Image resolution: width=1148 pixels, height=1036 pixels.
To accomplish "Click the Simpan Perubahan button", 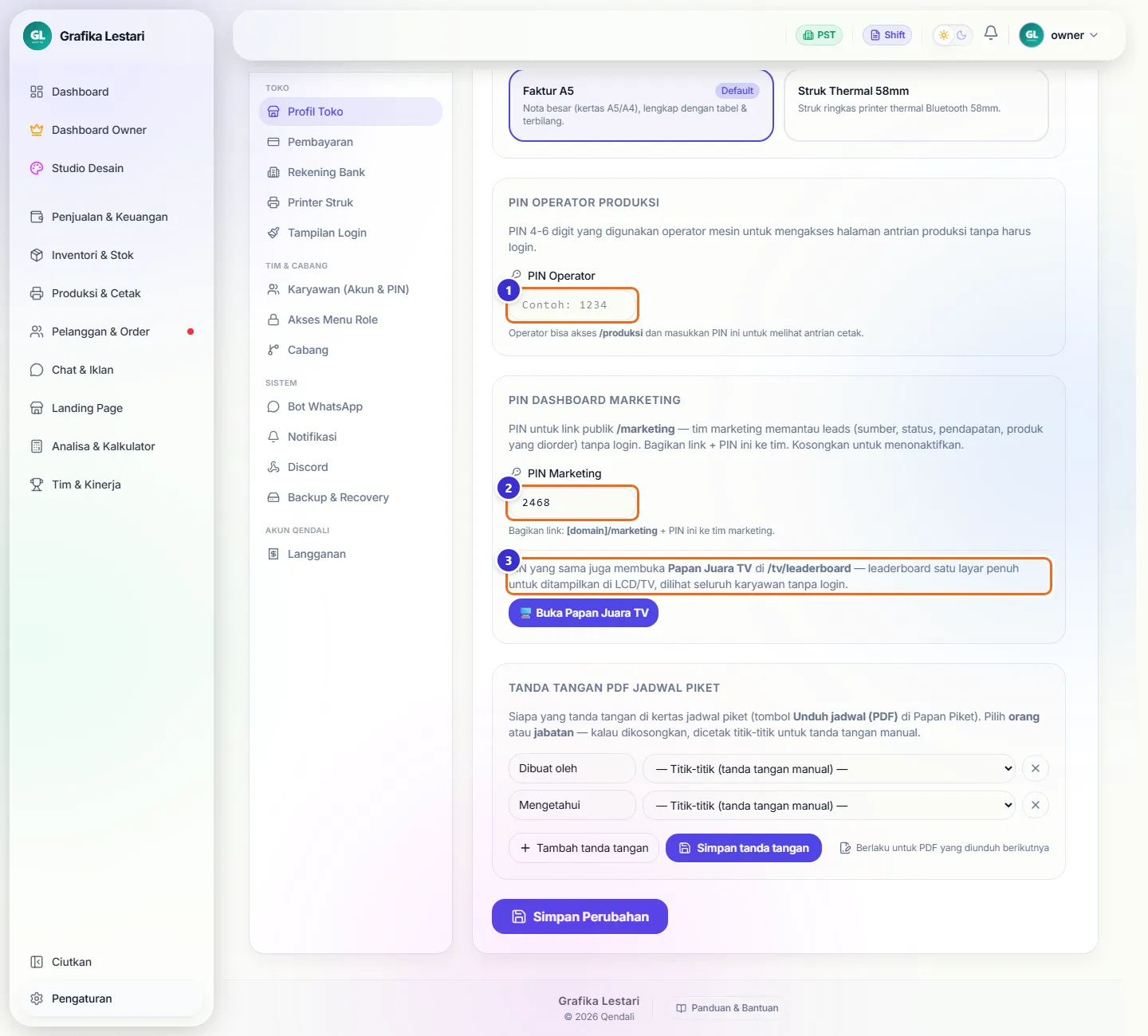I will (x=580, y=916).
